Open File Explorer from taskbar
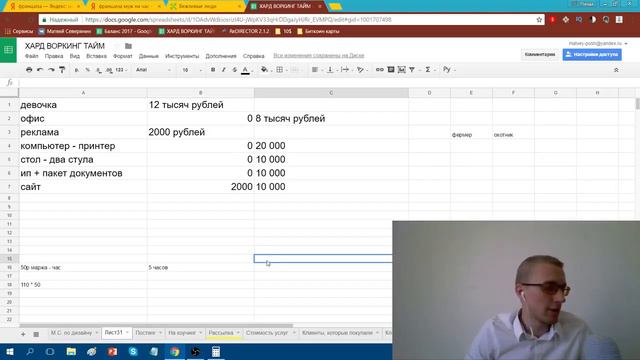This screenshot has width=640, height=360. click(71, 352)
